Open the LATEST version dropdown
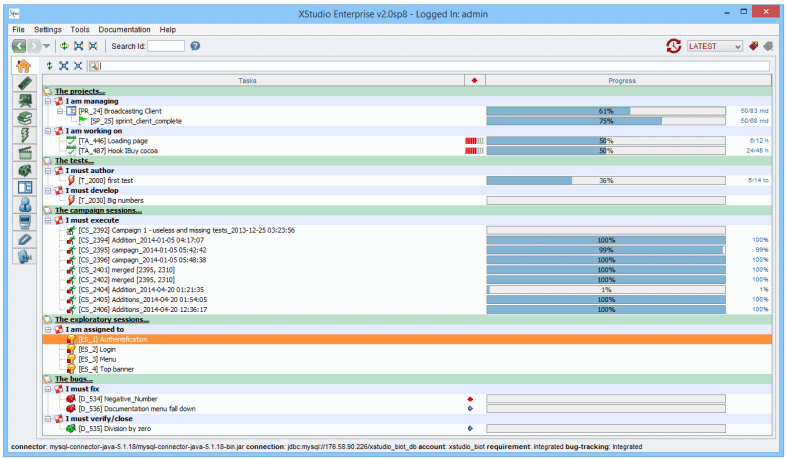The width and height of the screenshot is (786, 459). tap(714, 46)
